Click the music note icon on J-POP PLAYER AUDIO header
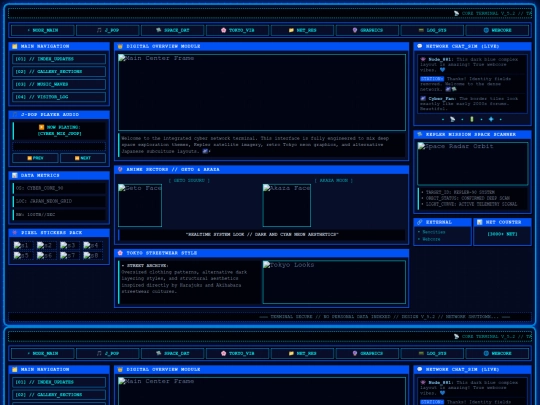540x405 pixels. click(15, 114)
